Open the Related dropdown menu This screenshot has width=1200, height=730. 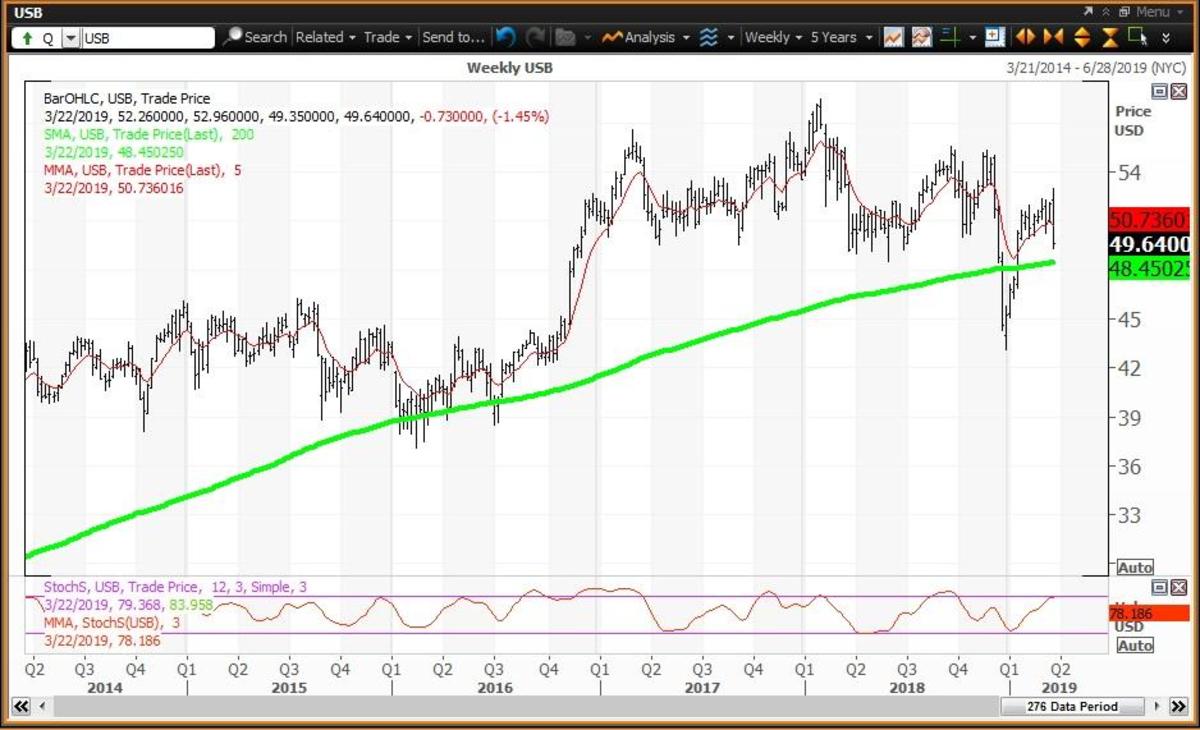325,37
